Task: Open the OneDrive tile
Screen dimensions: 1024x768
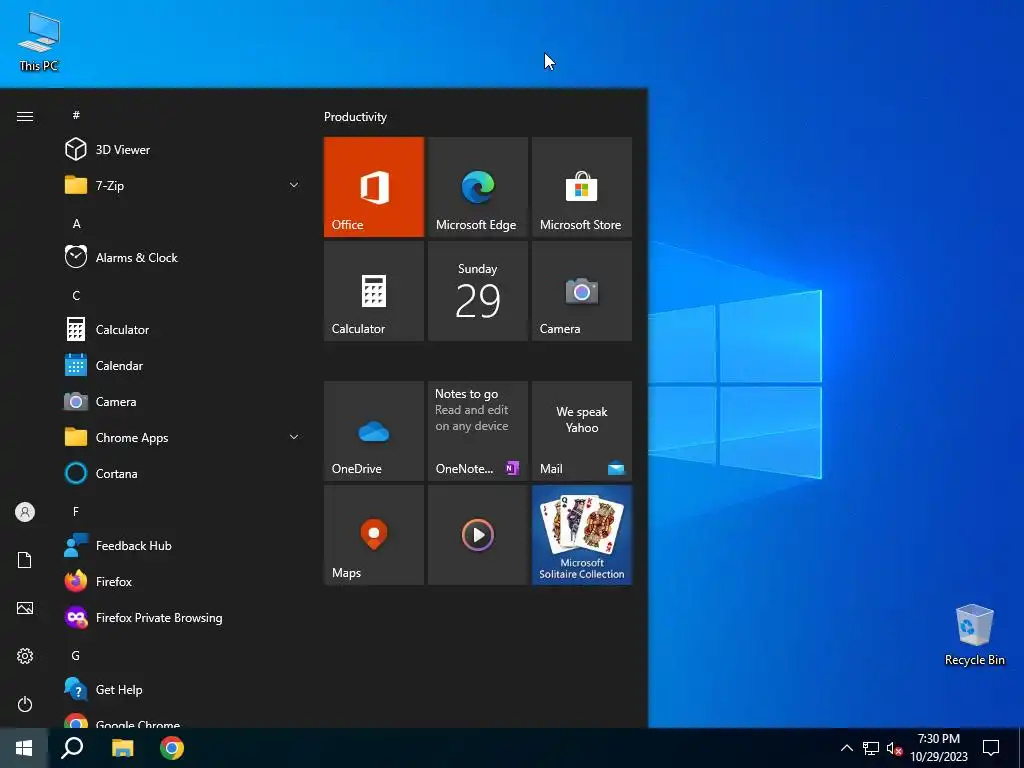Action: coord(374,431)
